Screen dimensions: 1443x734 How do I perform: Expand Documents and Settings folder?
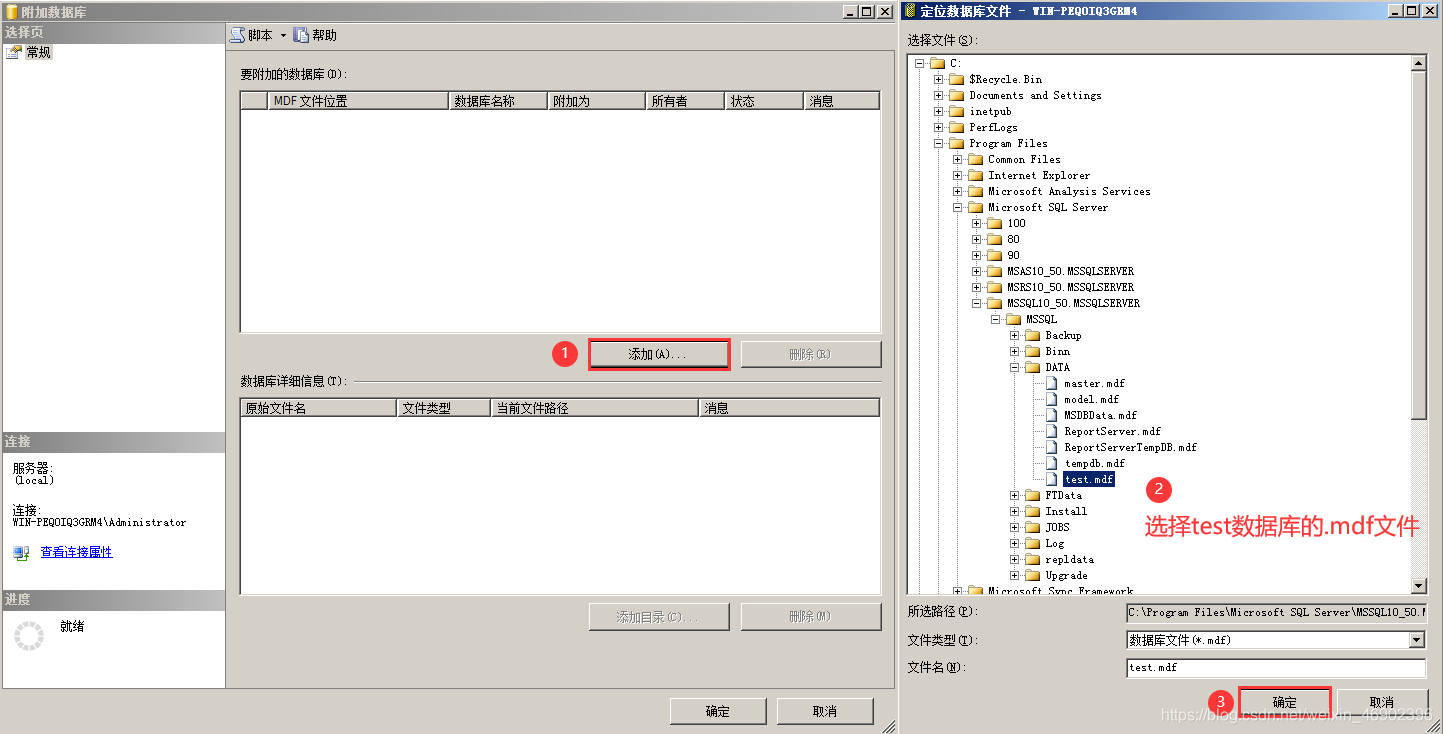click(939, 95)
